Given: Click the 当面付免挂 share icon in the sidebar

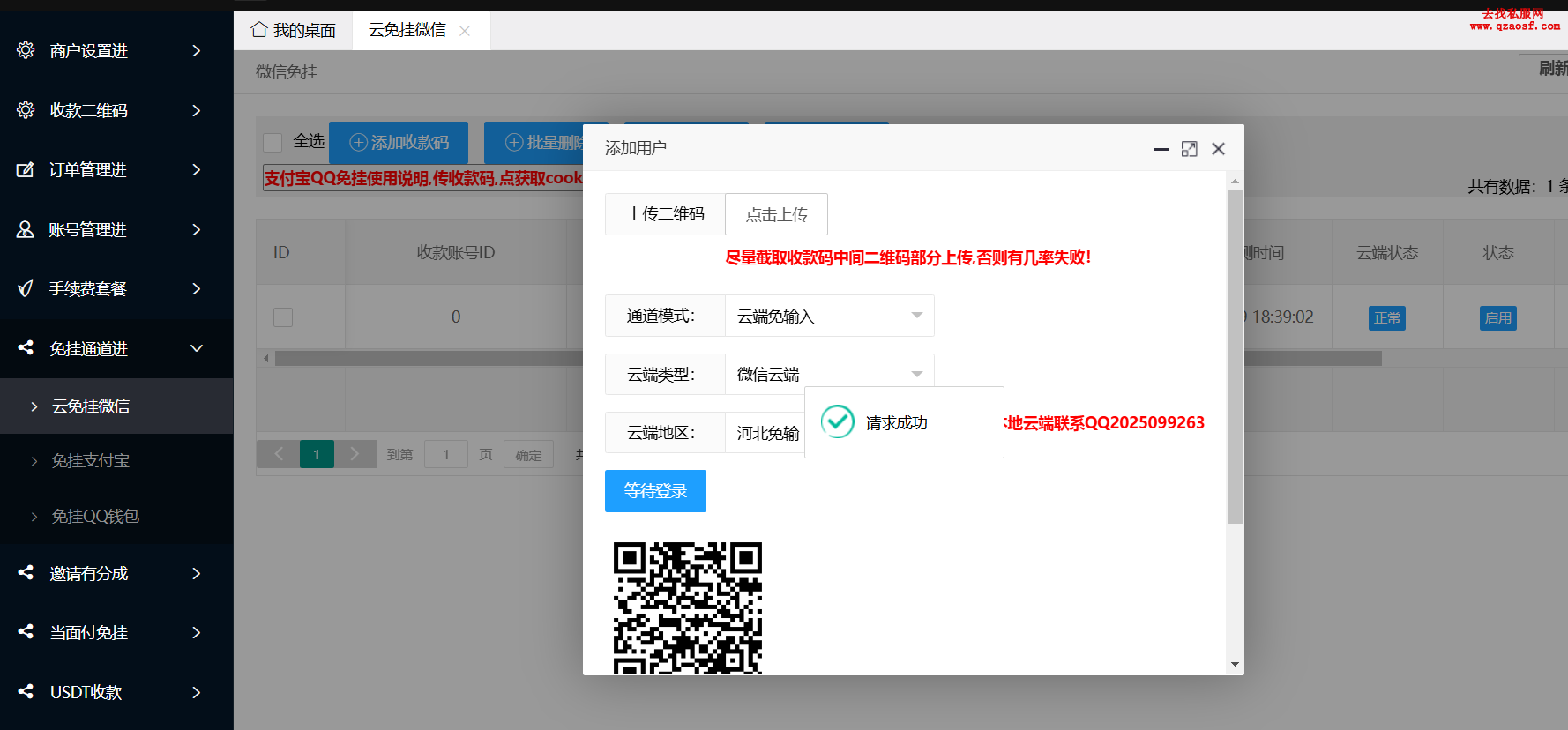Looking at the screenshot, I should click(x=26, y=632).
